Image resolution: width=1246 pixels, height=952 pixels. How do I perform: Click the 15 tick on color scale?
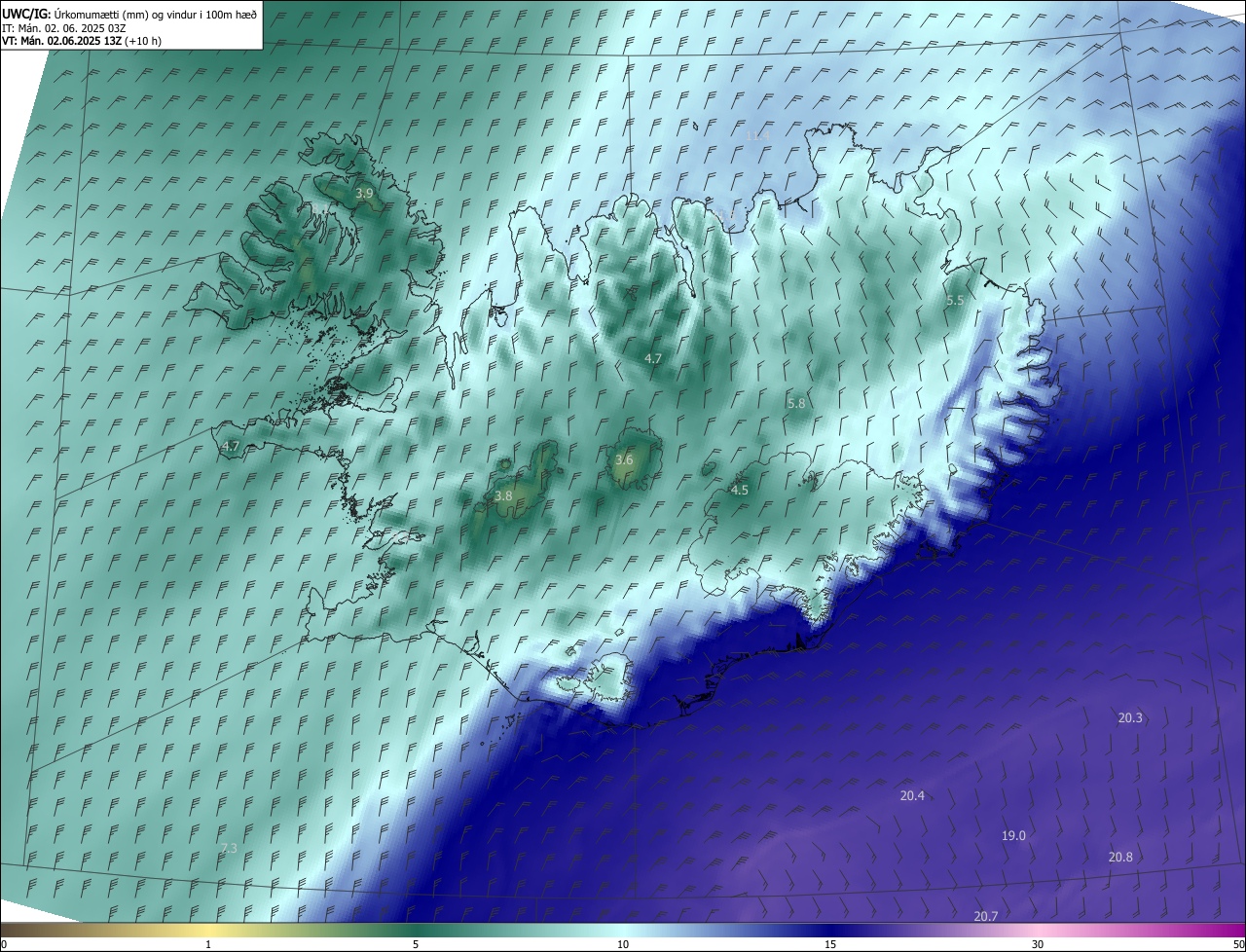[x=830, y=944]
